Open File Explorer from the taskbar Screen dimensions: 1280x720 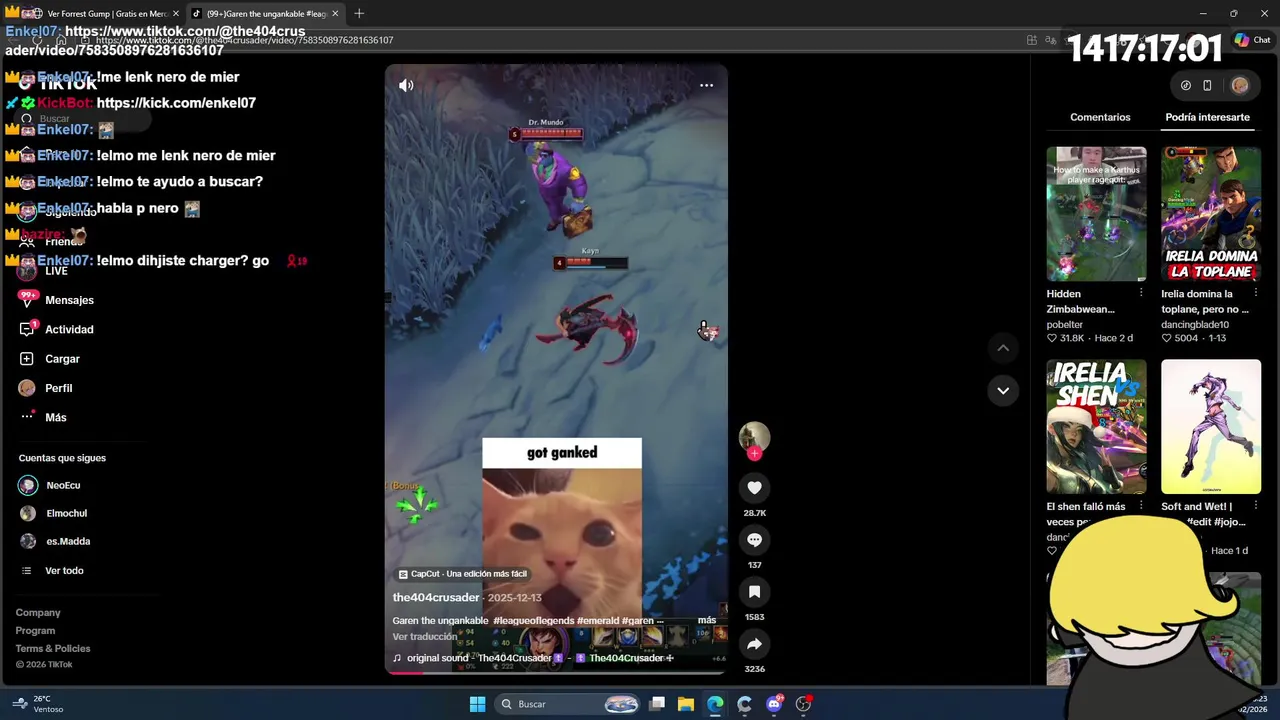(686, 704)
